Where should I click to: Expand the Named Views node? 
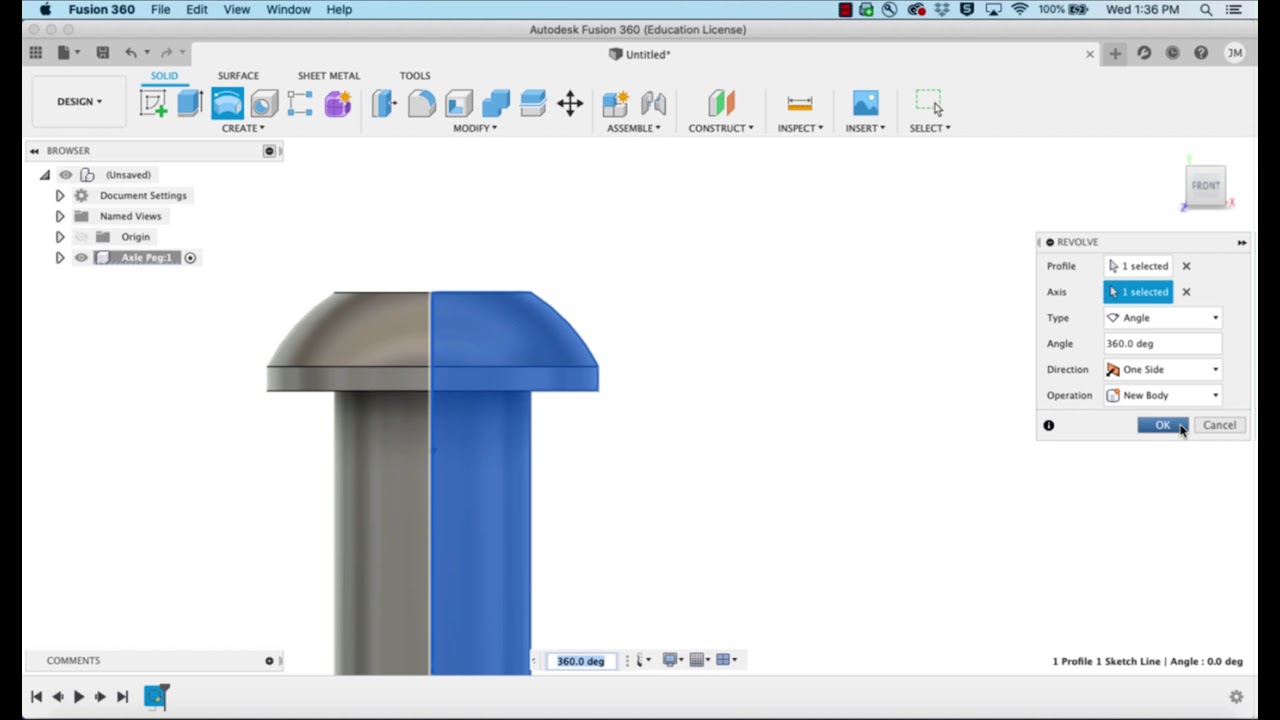[60, 216]
